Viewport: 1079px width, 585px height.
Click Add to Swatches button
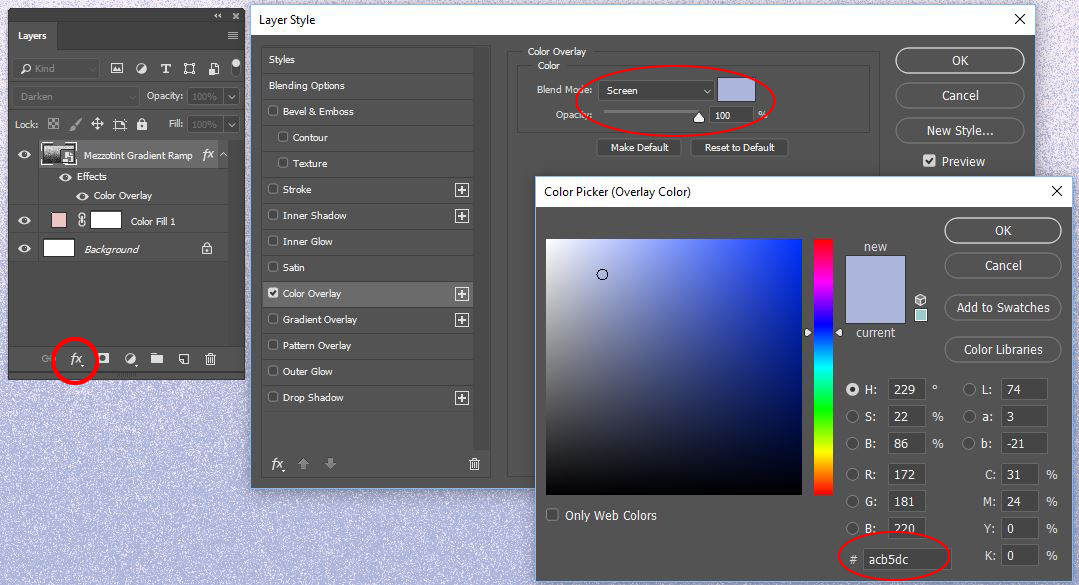click(1002, 308)
